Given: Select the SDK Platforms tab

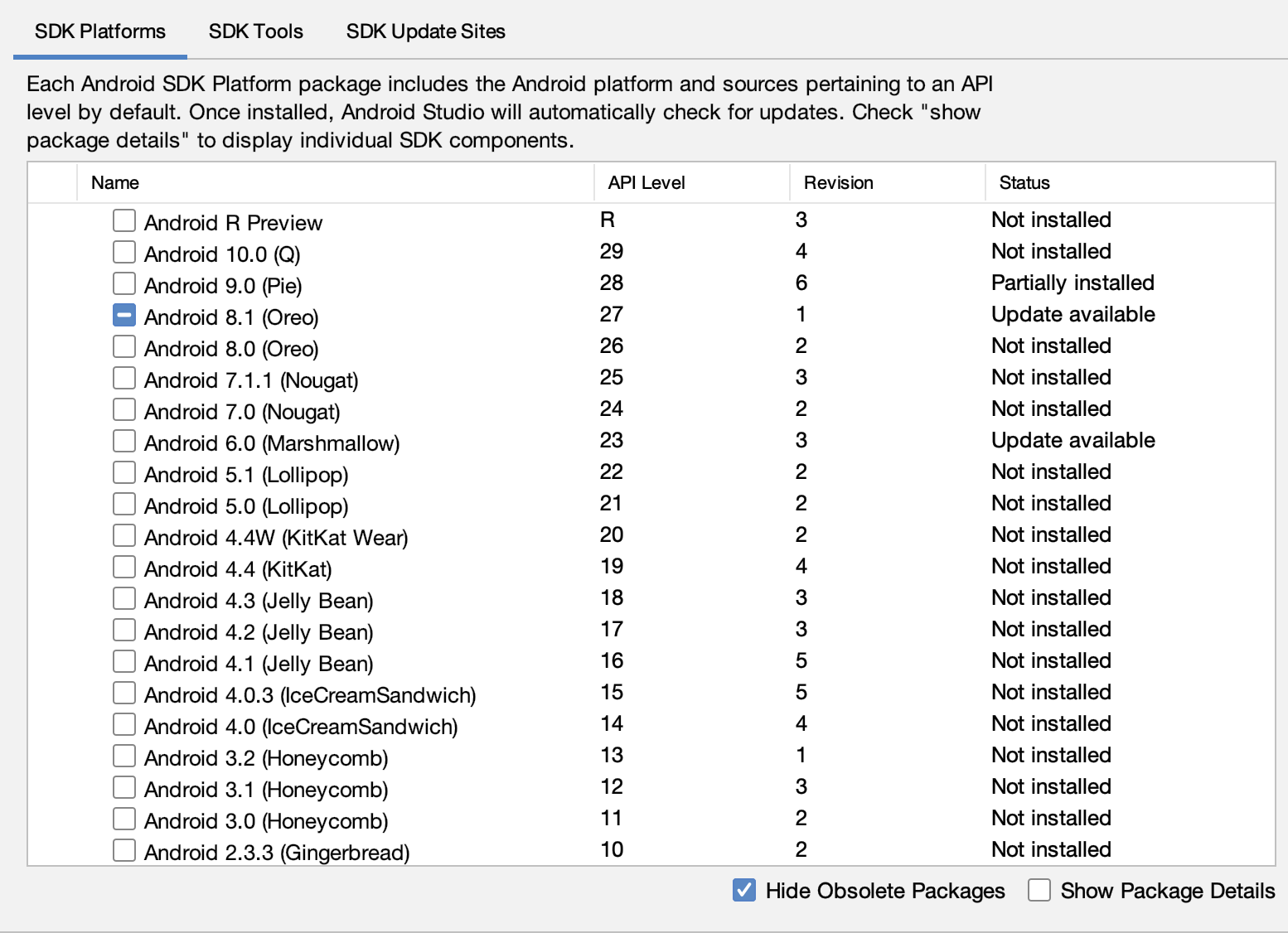Looking at the screenshot, I should (x=100, y=31).
